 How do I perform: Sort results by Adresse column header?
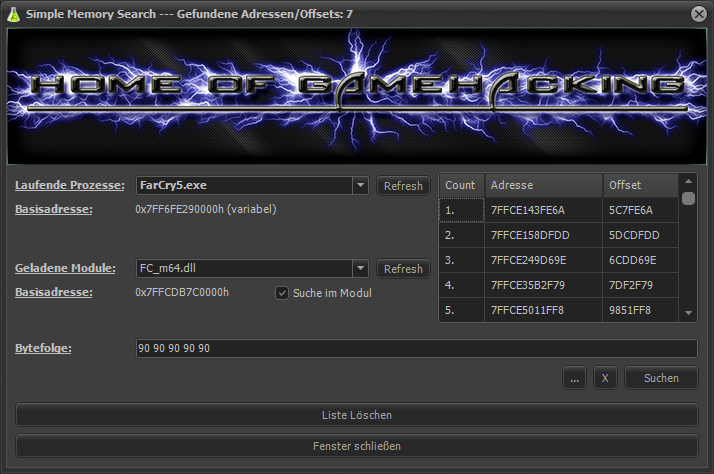pyautogui.click(x=544, y=185)
